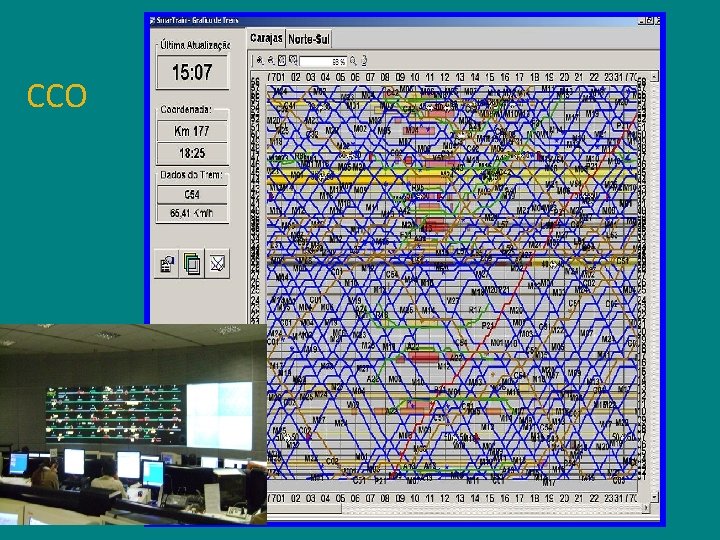Click the horizontal scrollbar right arrow
This screenshot has width=720, height=540.
pos(646,508)
